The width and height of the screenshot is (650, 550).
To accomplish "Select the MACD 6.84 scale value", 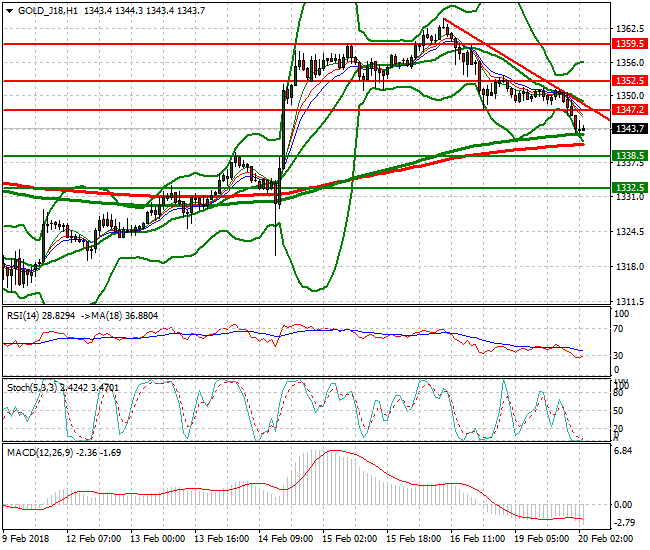I will pyautogui.click(x=623, y=451).
